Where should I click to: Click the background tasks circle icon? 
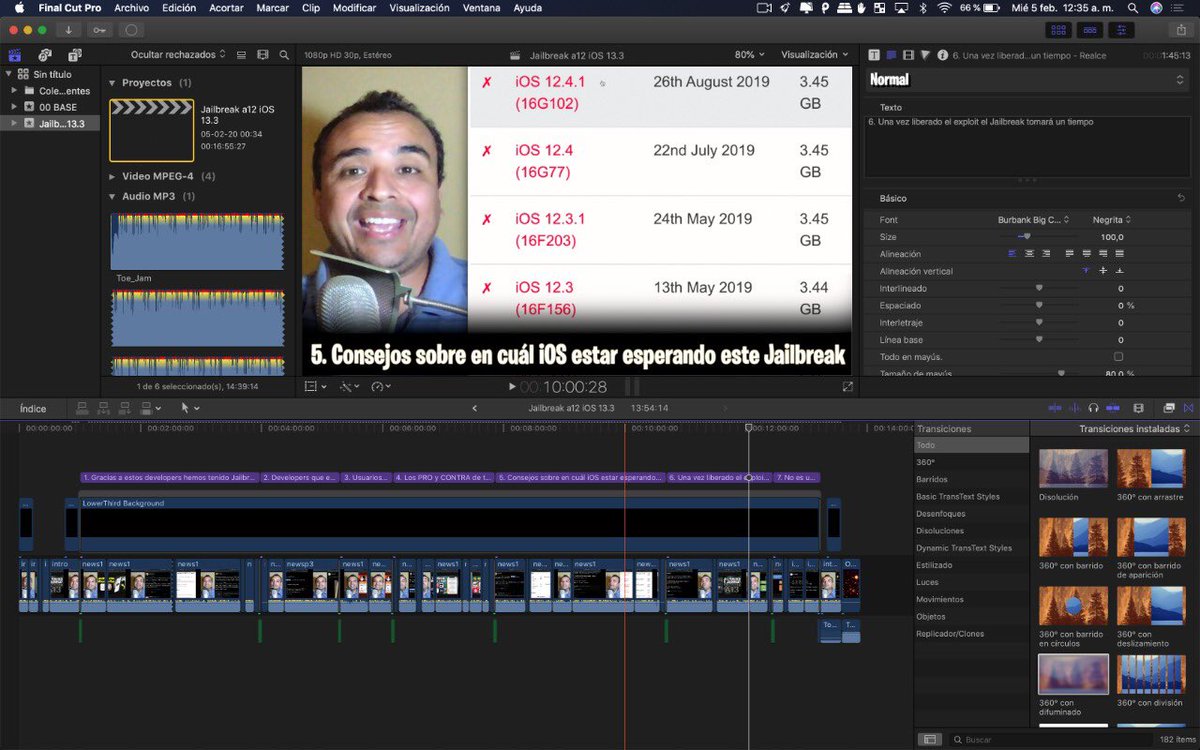coord(132,30)
